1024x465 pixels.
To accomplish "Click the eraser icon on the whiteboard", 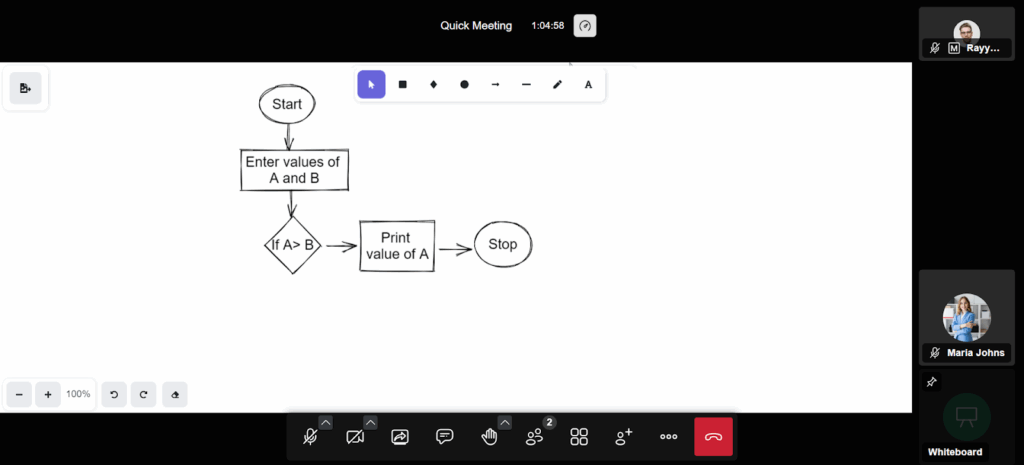I will pos(175,394).
